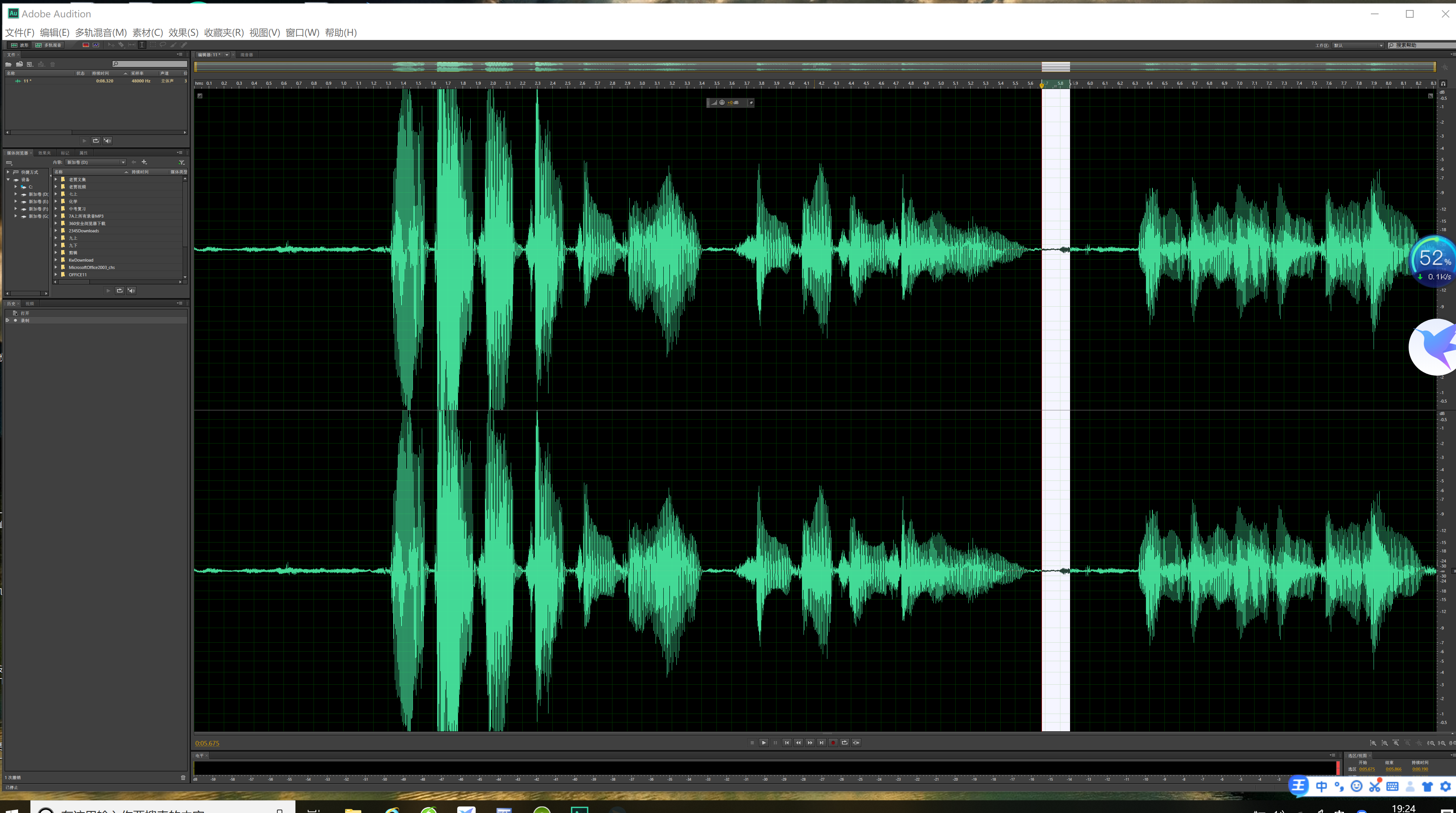Click the selection start value 0:05.675
This screenshot has height=813, width=1456.
[x=1367, y=769]
